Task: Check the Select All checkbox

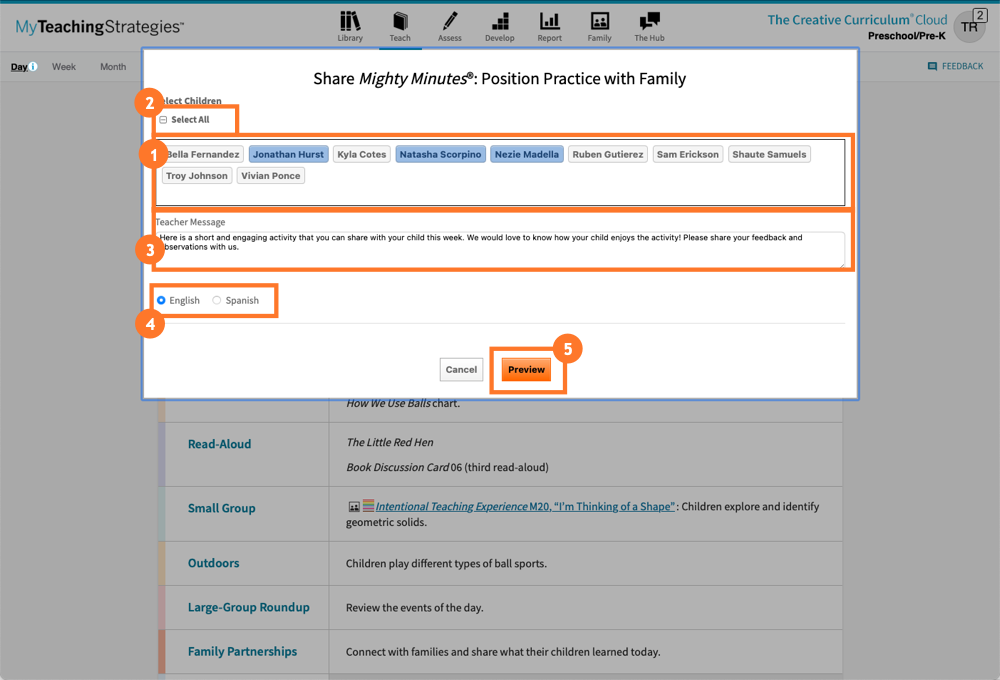Action: pyautogui.click(x=163, y=120)
